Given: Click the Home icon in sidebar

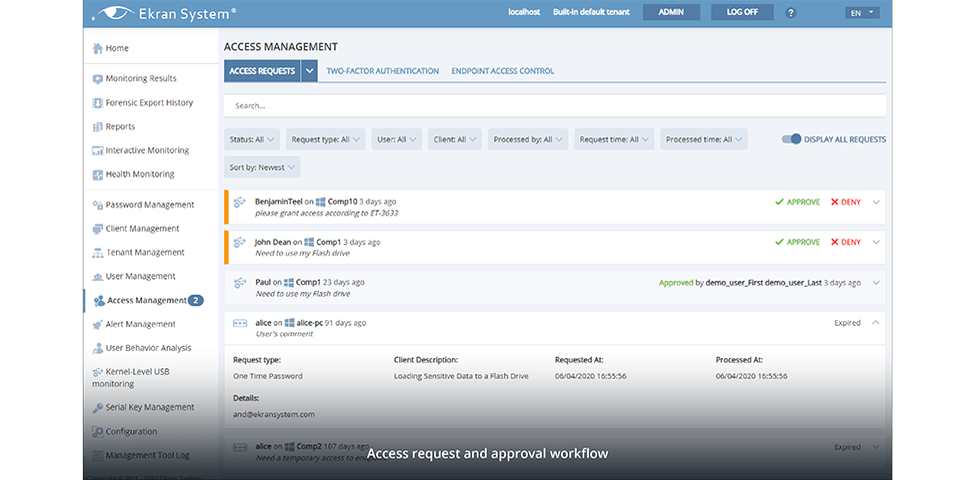Looking at the screenshot, I should [97, 48].
